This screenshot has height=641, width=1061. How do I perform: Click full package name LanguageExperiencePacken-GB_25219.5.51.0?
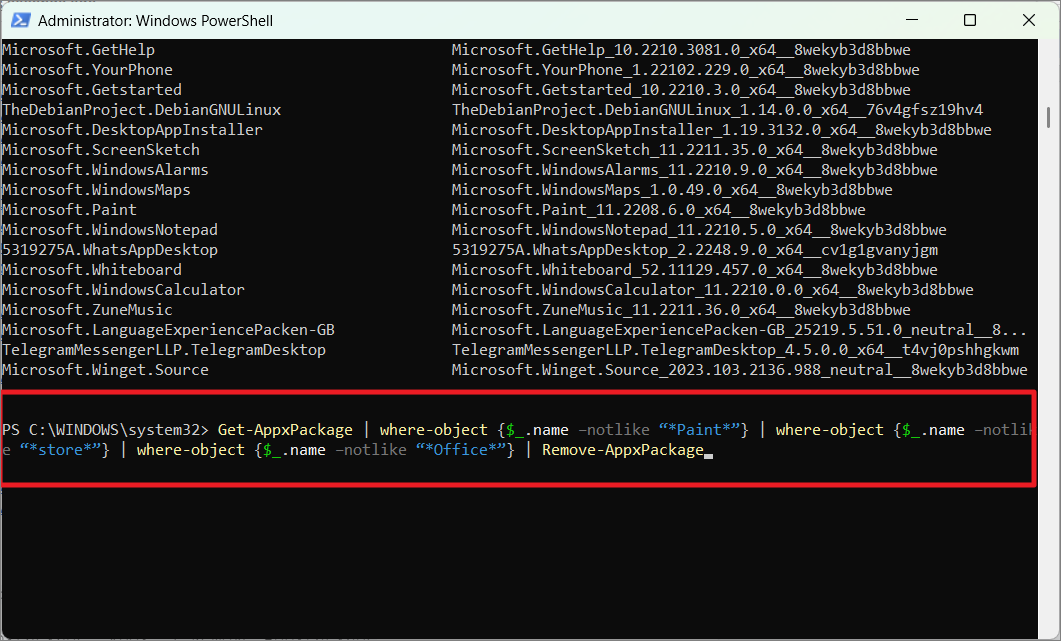pos(739,330)
